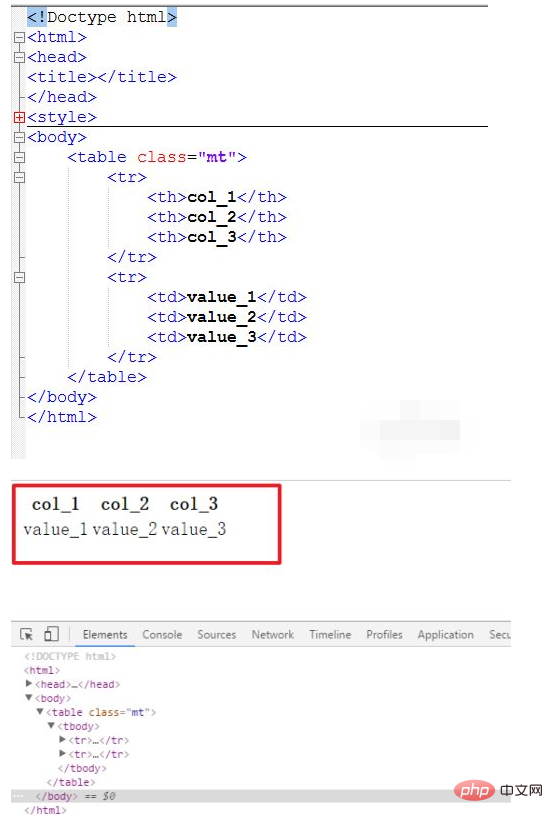This screenshot has width=553, height=823.
Task: Collapse the first tr fold containing th
Action: (x=19, y=177)
